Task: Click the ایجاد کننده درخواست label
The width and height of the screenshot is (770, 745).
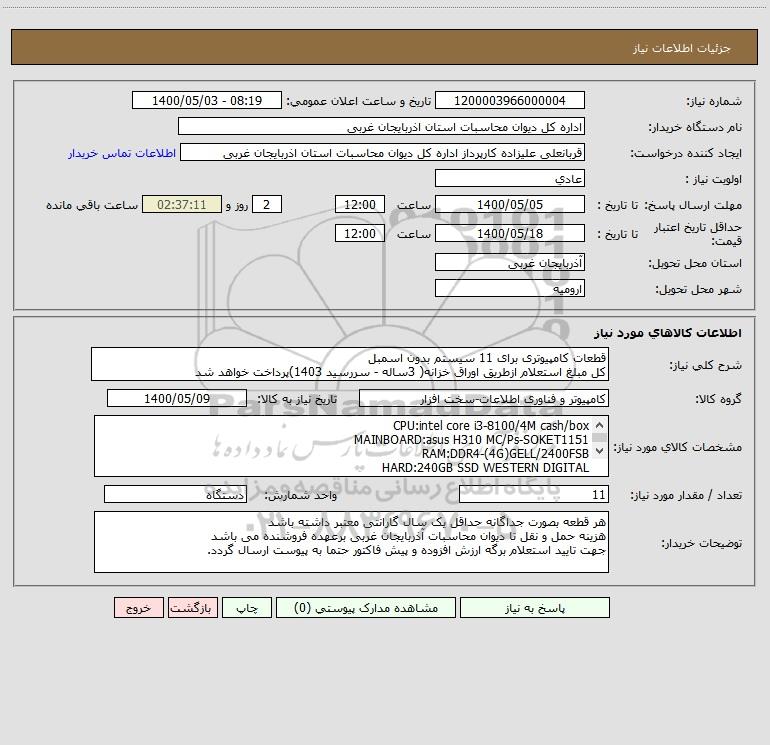Action: coord(686,153)
